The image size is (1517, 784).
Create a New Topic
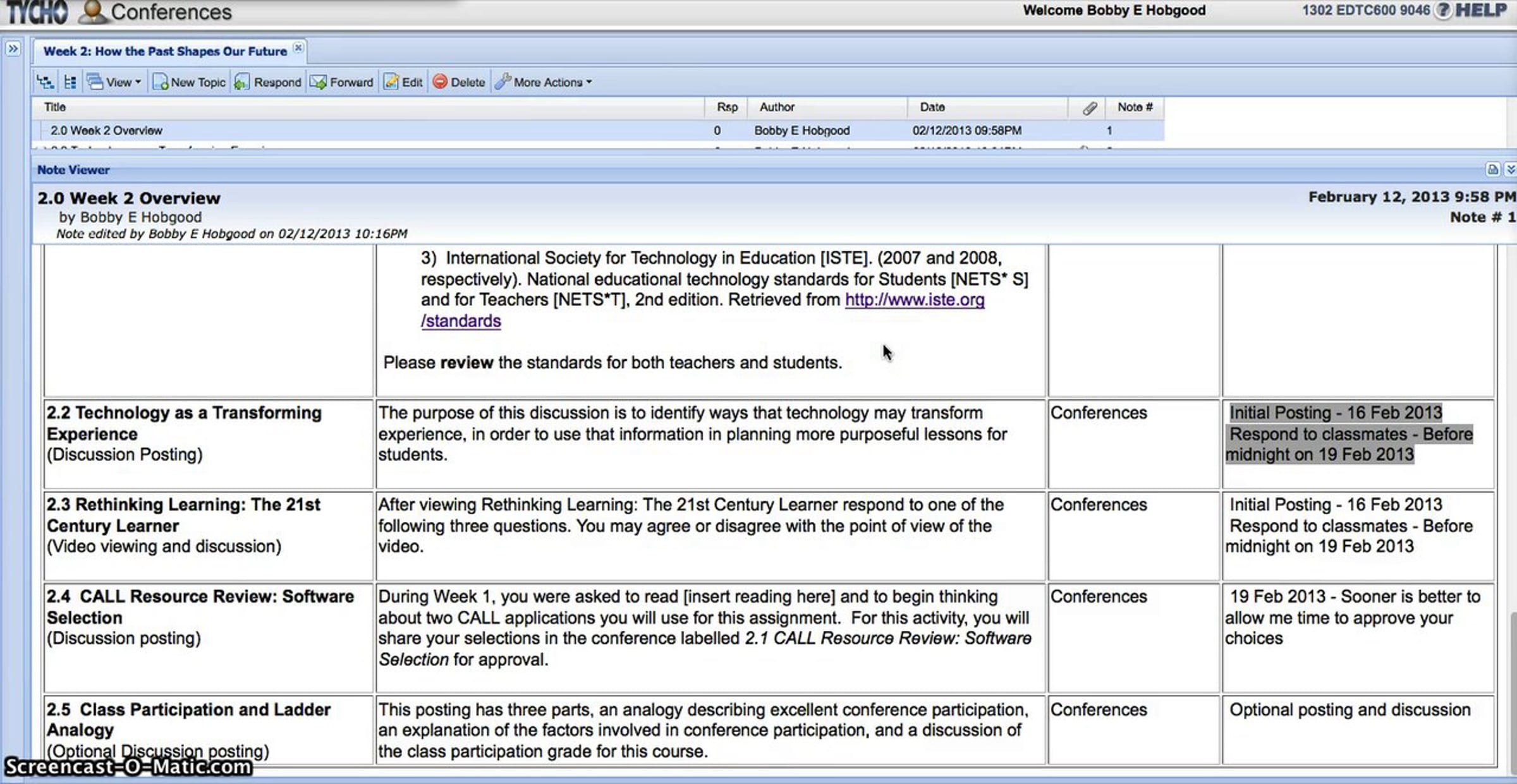[x=189, y=82]
